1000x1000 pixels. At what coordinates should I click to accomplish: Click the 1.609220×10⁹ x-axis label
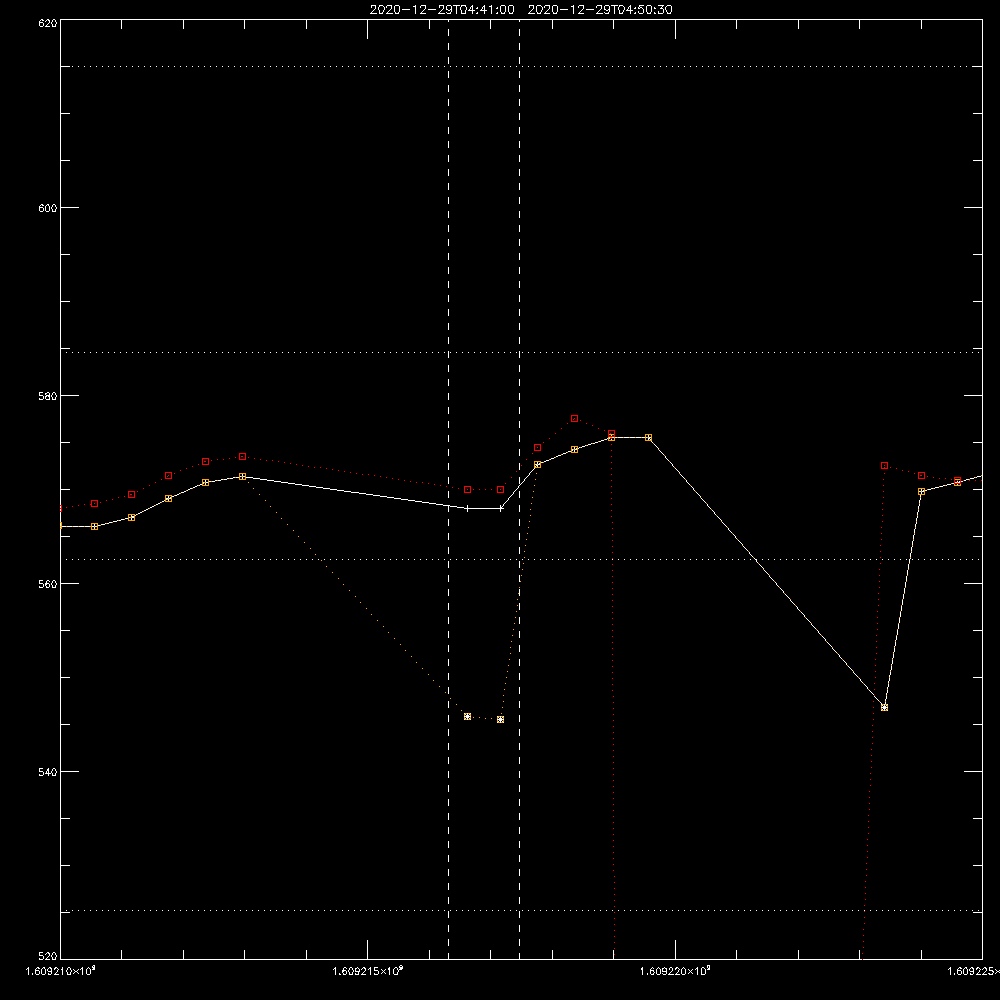(675, 971)
